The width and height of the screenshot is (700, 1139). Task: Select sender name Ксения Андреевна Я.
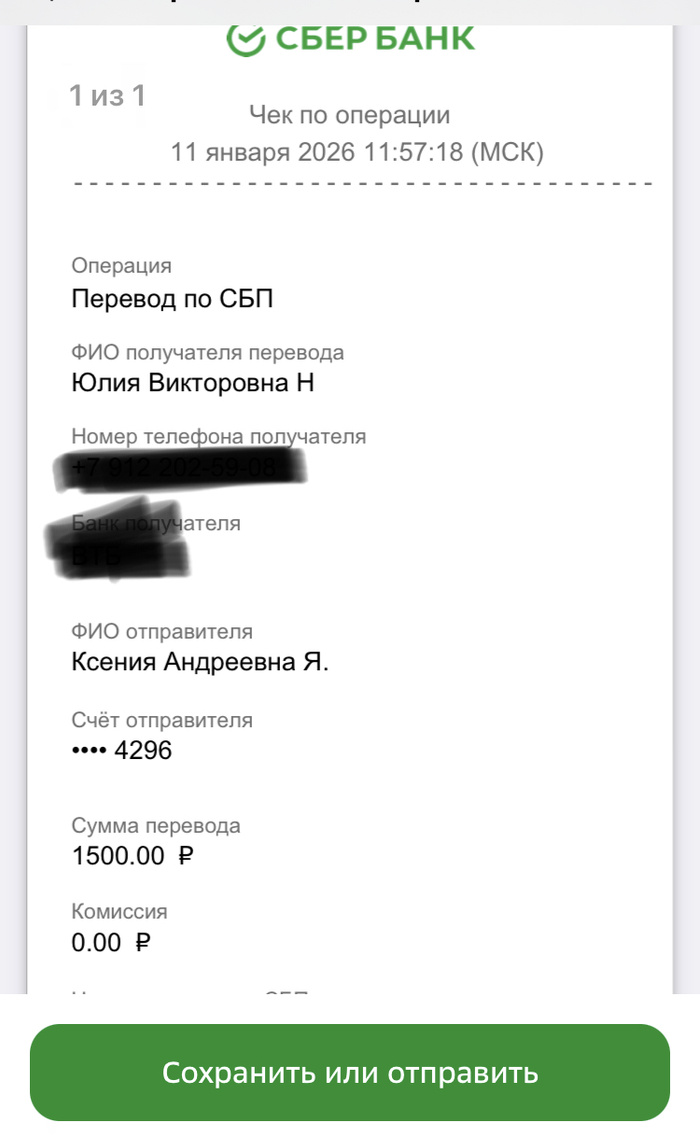(200, 662)
